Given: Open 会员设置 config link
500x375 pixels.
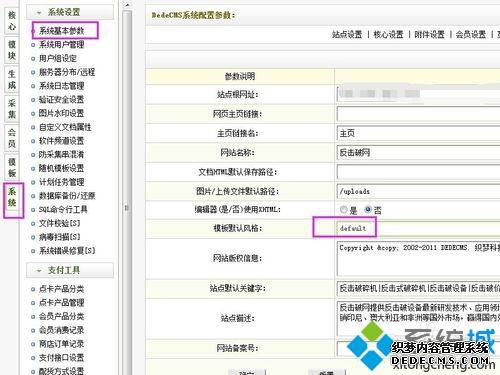Looking at the screenshot, I should [471, 35].
